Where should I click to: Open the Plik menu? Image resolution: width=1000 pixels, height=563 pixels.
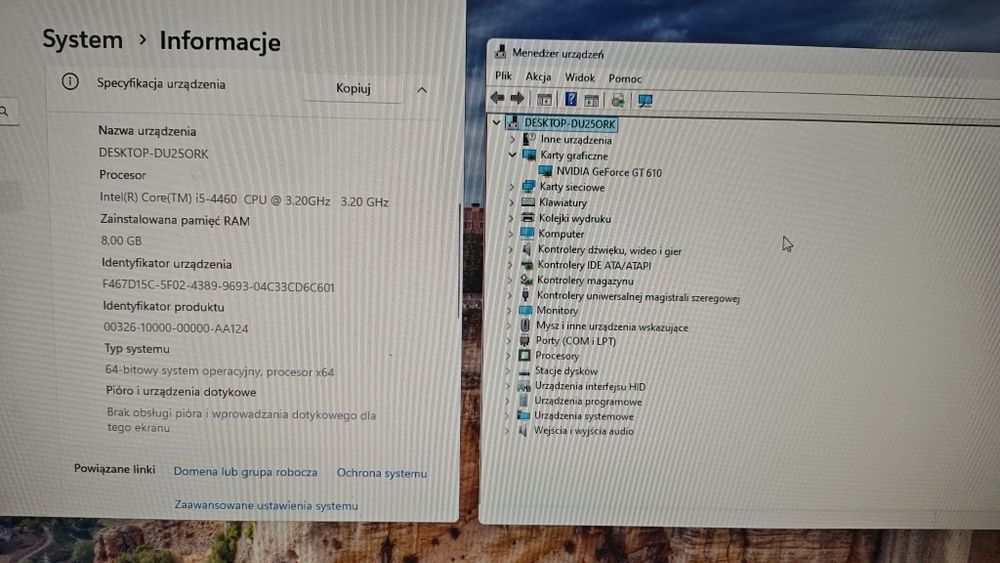pyautogui.click(x=503, y=75)
